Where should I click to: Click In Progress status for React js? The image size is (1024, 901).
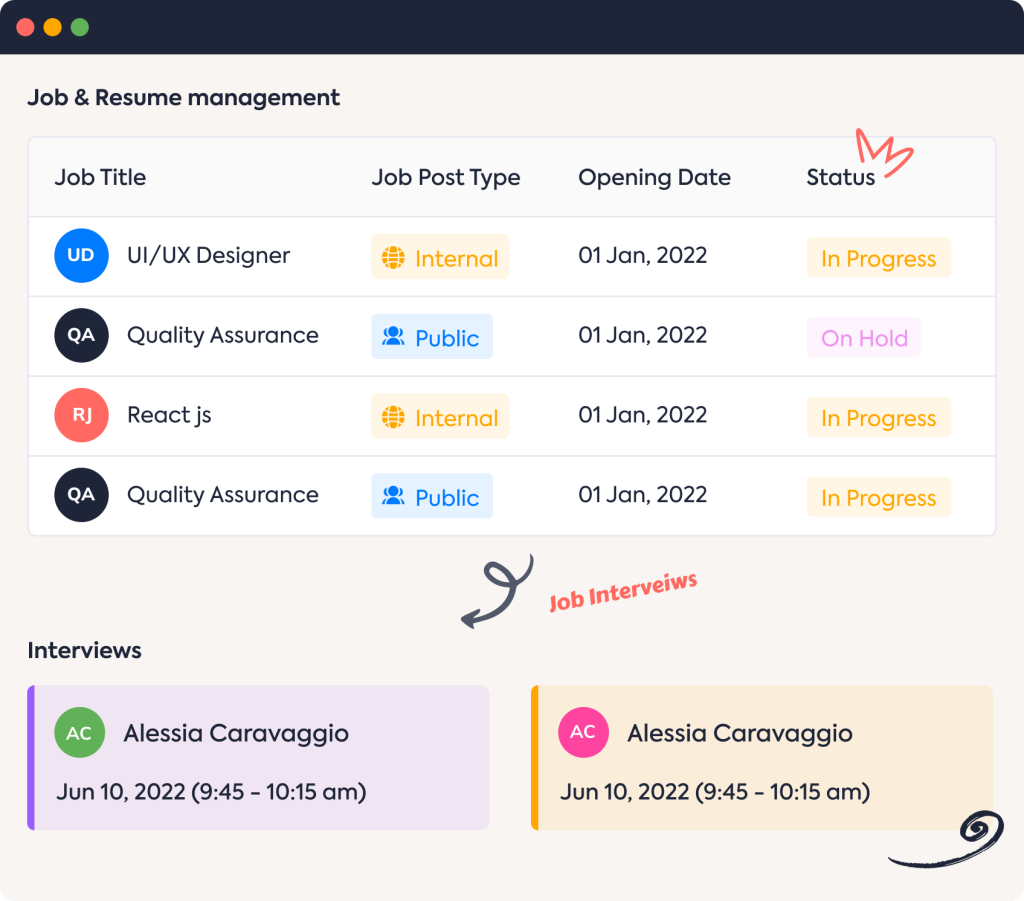pyautogui.click(x=878, y=418)
